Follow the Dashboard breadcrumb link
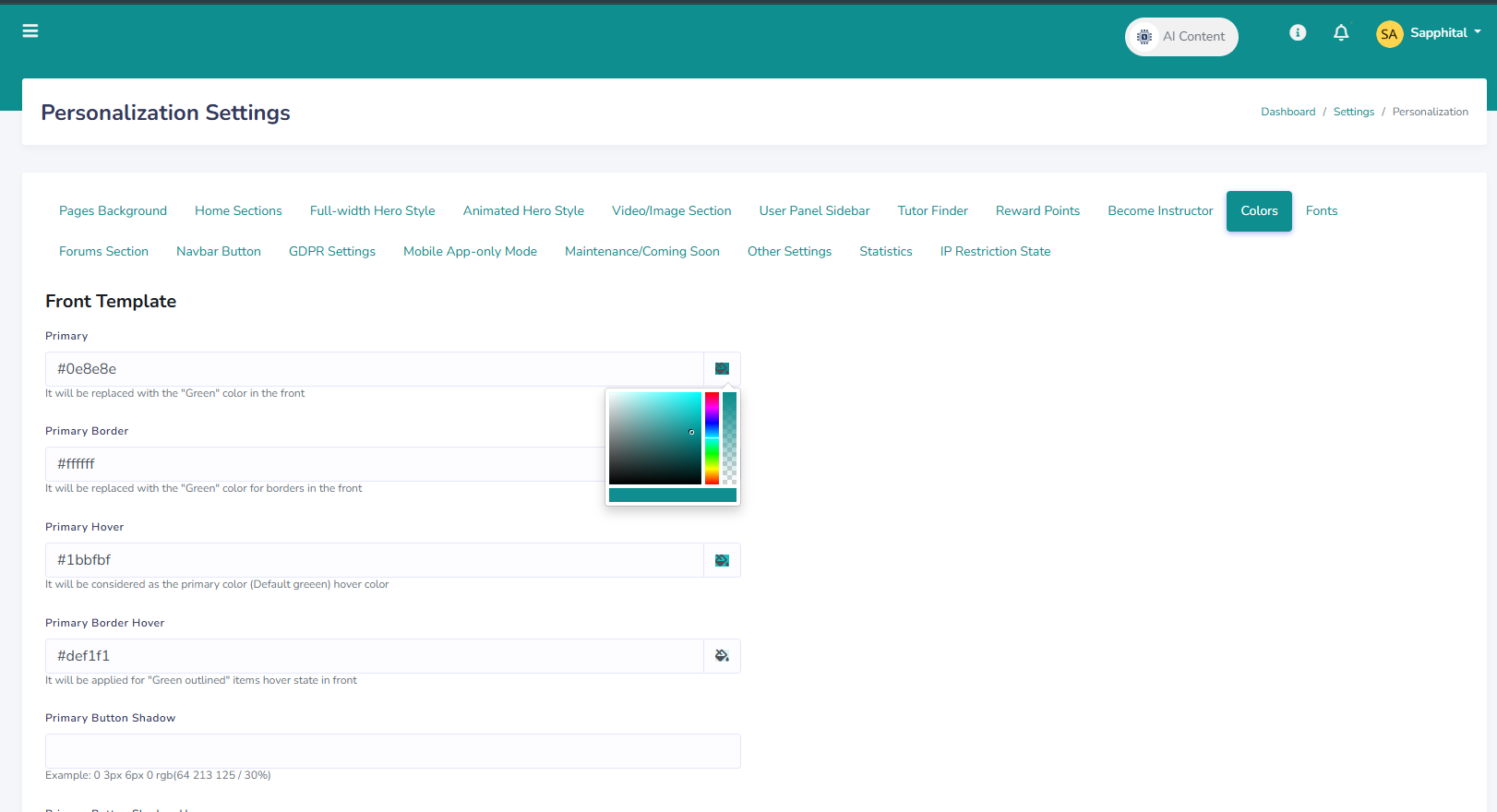Screen dimensions: 1497x812 (x=1288, y=112)
